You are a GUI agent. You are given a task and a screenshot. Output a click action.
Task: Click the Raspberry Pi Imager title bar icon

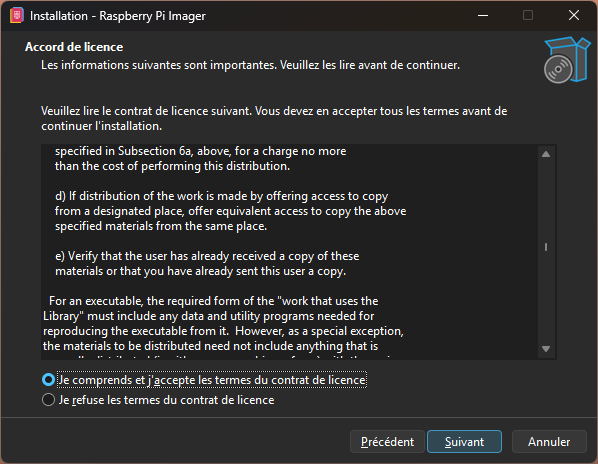pos(17,16)
